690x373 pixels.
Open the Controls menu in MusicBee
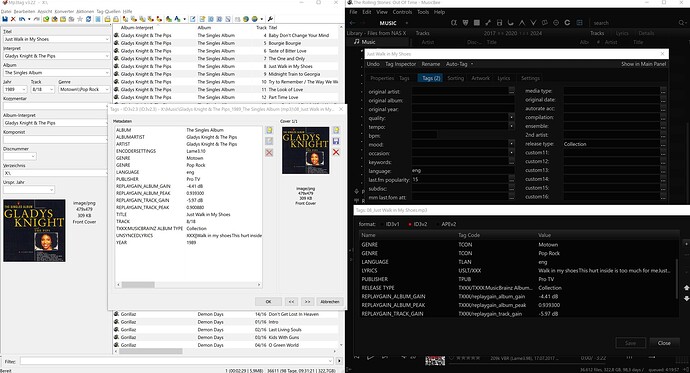pos(402,12)
